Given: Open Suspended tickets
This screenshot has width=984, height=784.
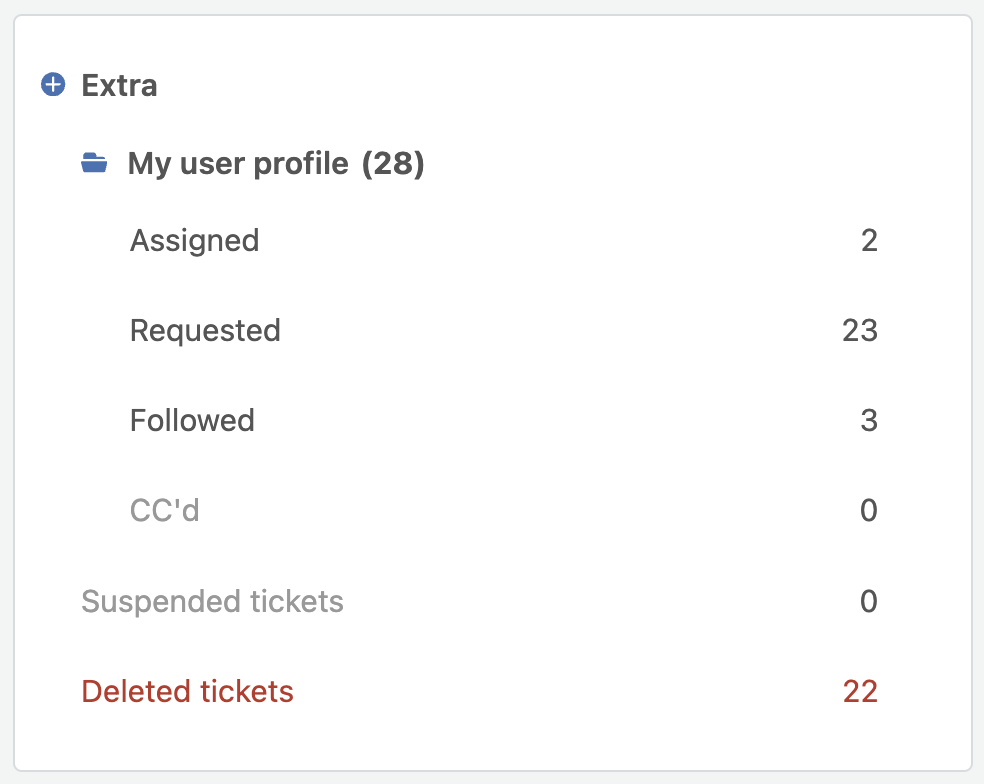Looking at the screenshot, I should click(213, 601).
